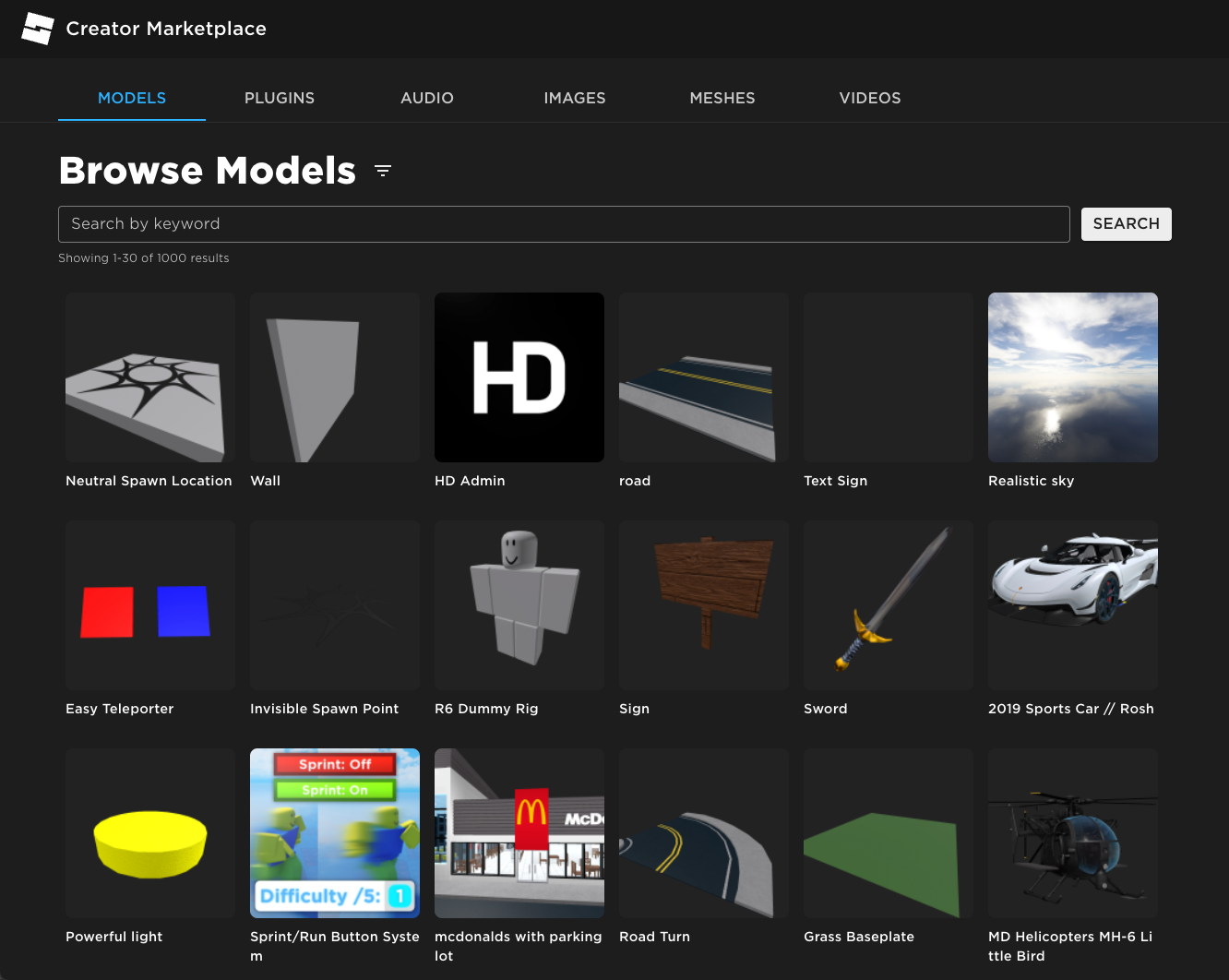This screenshot has width=1229, height=980.
Task: Click the Search by keyword input field
Action: pos(564,223)
